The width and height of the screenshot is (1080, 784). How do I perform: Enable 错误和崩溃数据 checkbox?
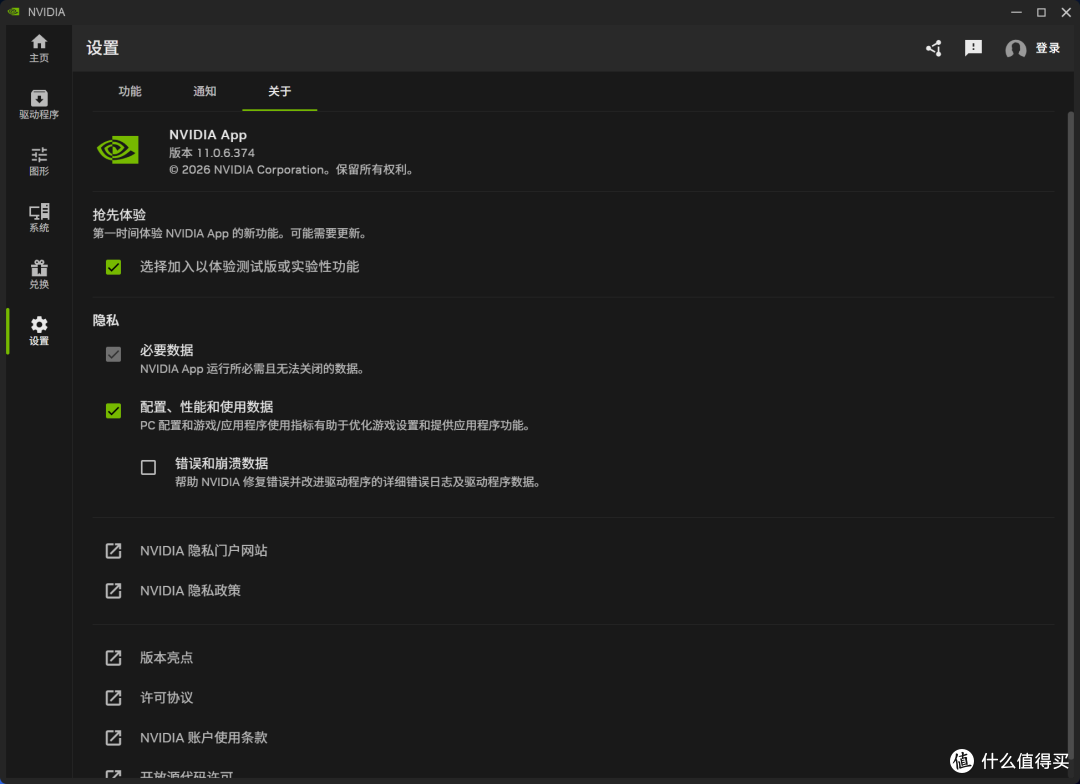coord(148,467)
